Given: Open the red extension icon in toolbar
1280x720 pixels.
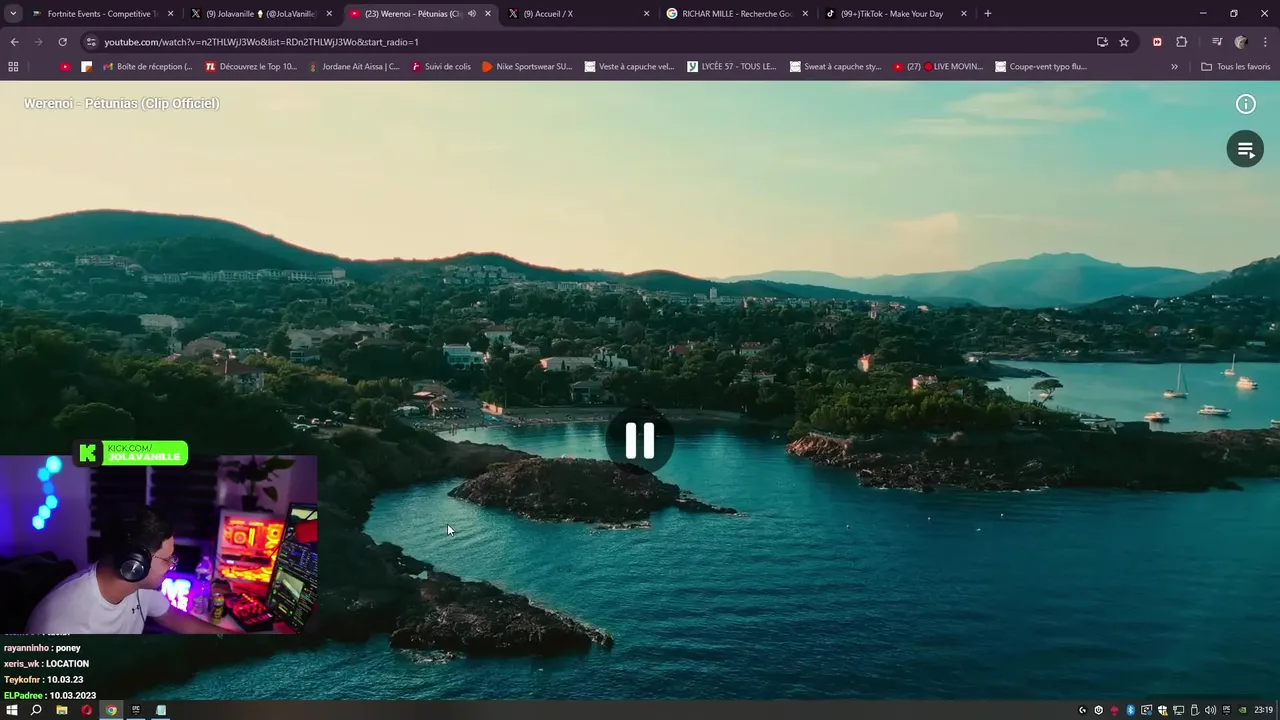Looking at the screenshot, I should [1157, 42].
